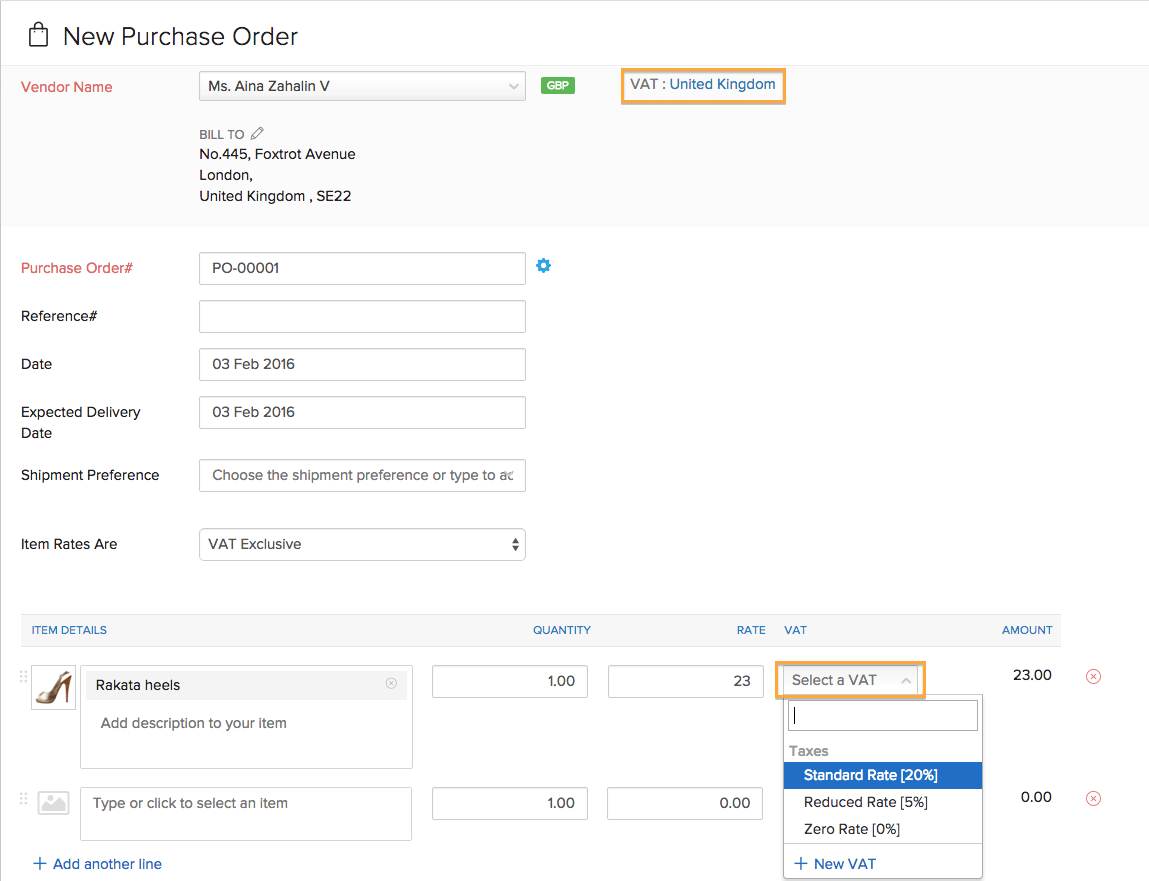Focus the VAT search box in dropdown
The height and width of the screenshot is (881, 1149).
882,715
